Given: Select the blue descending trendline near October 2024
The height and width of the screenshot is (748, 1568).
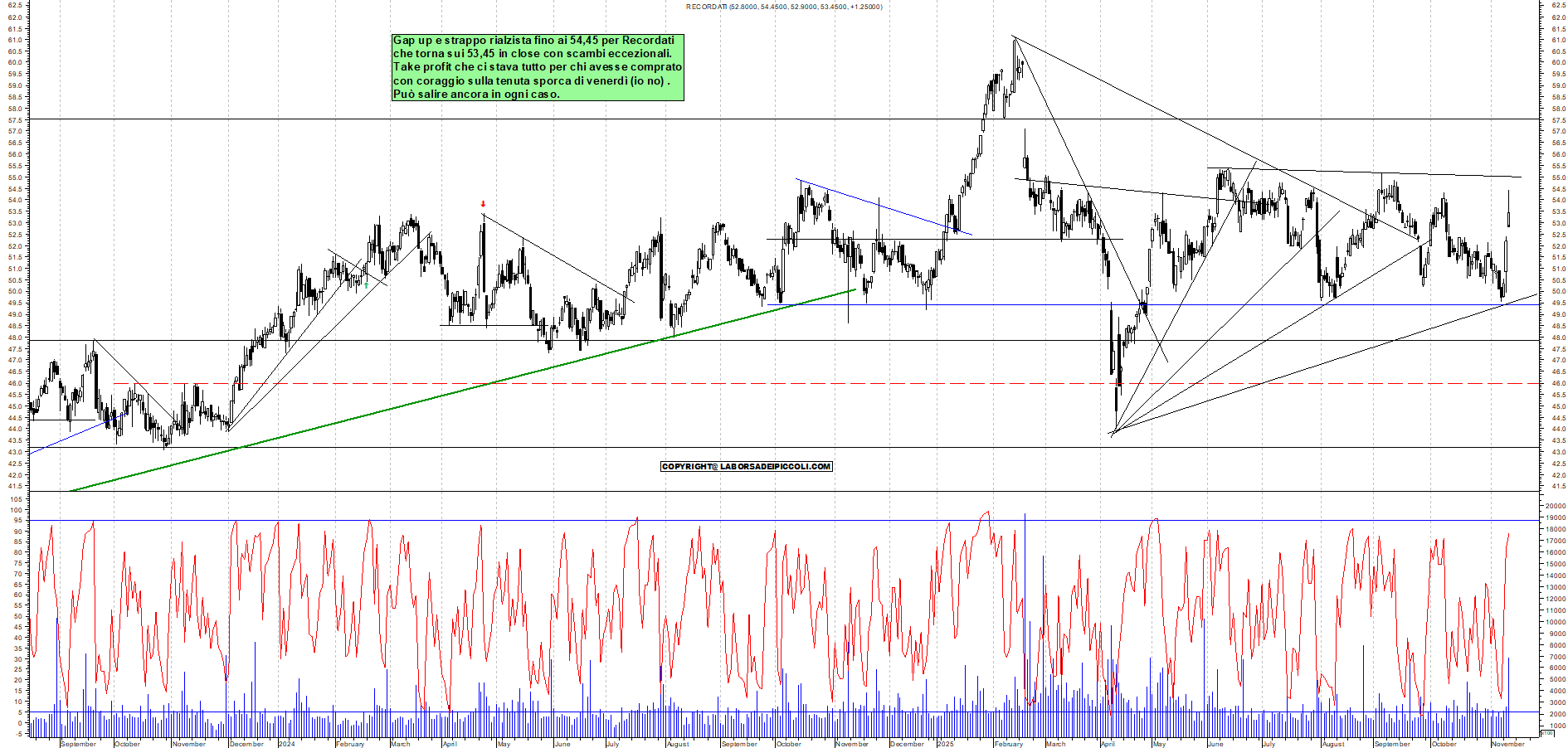Looking at the screenshot, I should click(x=879, y=203).
